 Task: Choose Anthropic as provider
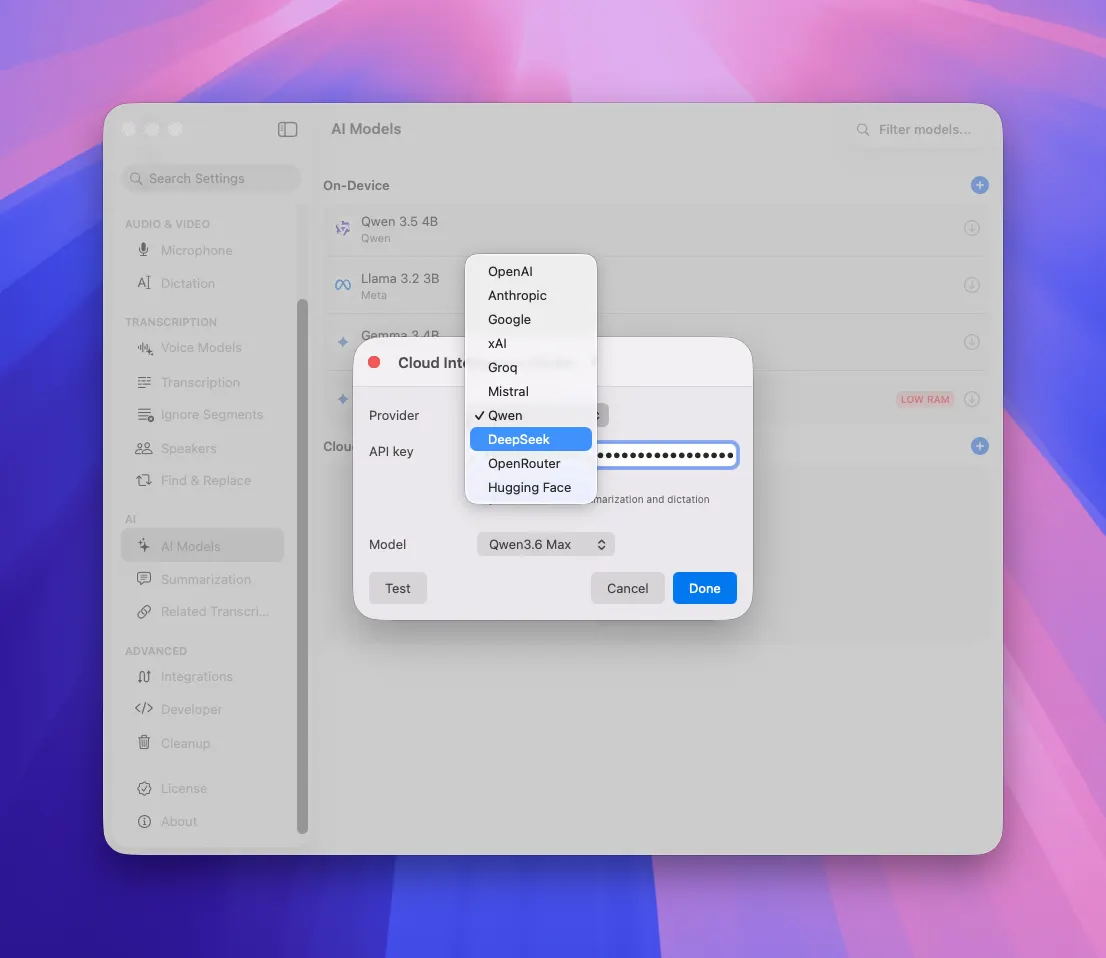pyautogui.click(x=530, y=296)
